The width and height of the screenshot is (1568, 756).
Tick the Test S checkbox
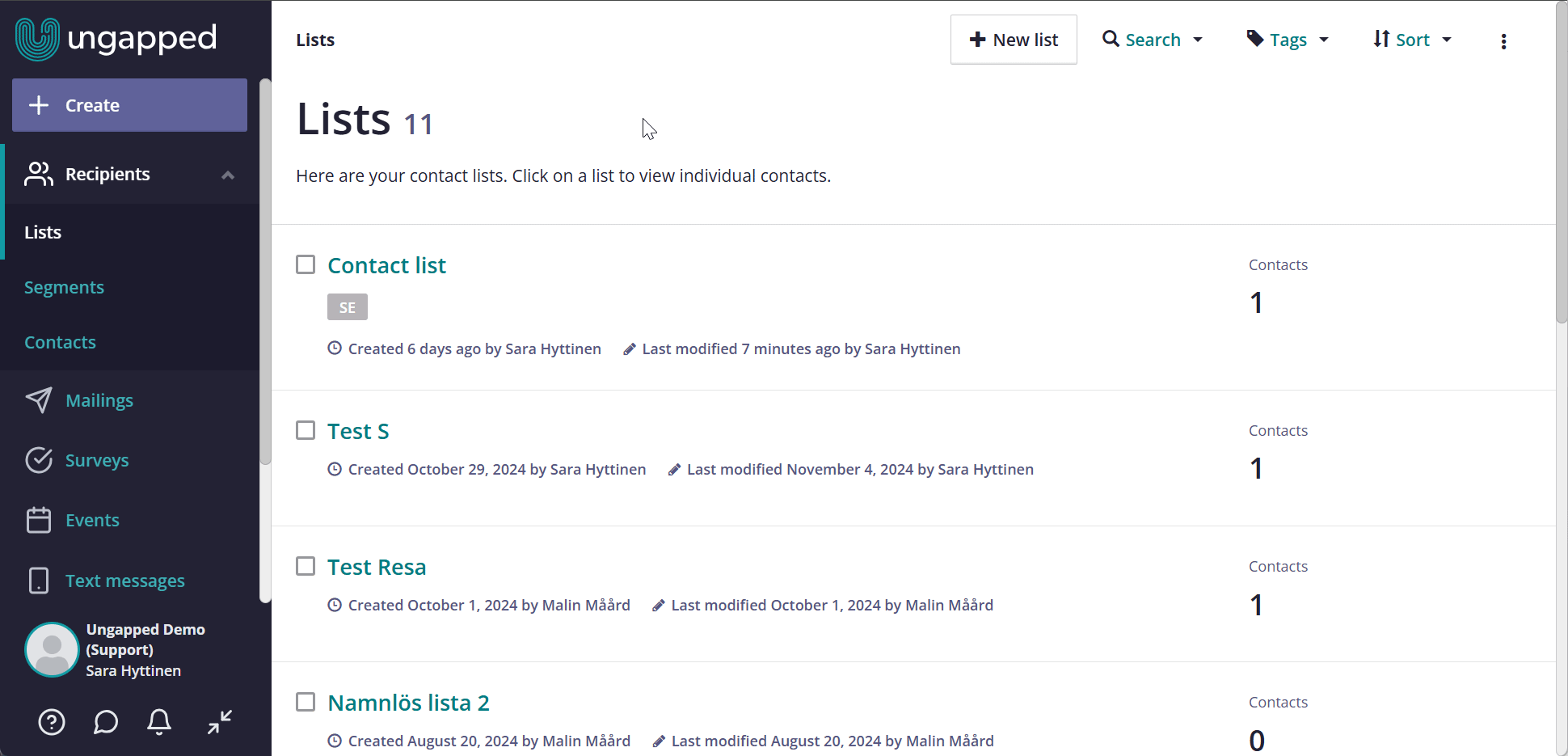point(306,430)
